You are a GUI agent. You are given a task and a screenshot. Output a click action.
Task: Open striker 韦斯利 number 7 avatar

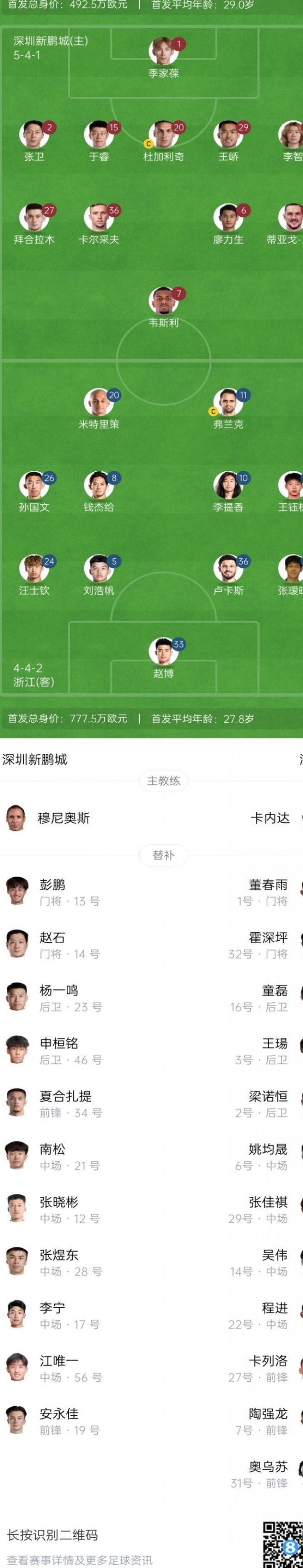click(163, 301)
